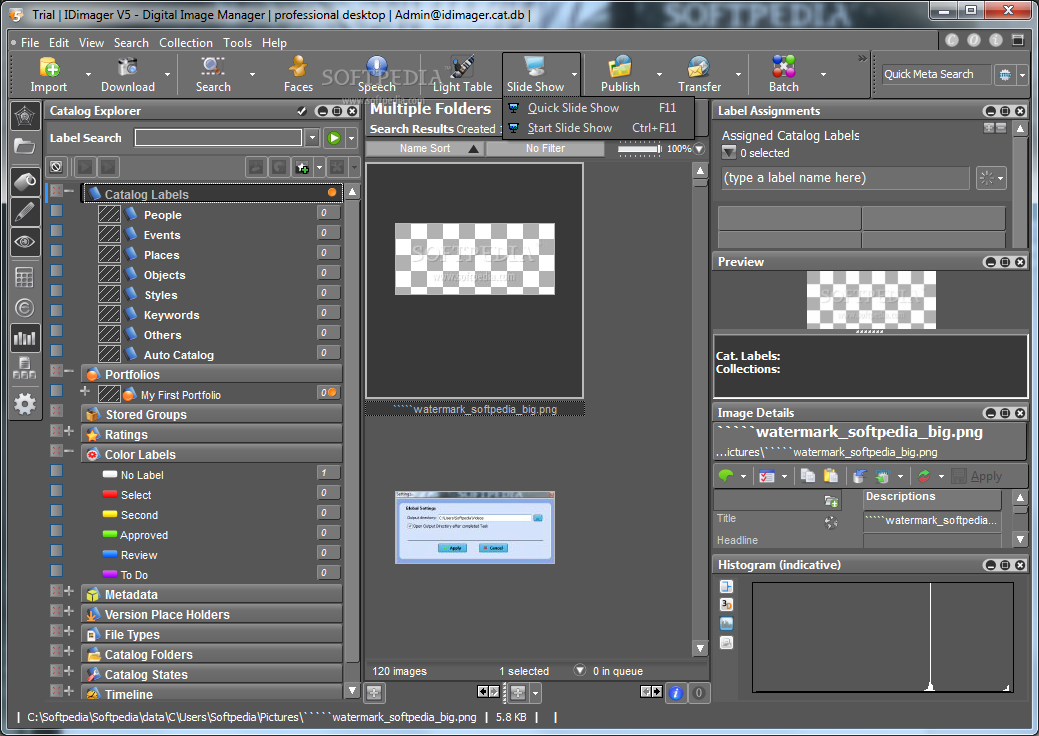The width and height of the screenshot is (1039, 736).
Task: Expand My First Portfolio node
Action: 85,391
